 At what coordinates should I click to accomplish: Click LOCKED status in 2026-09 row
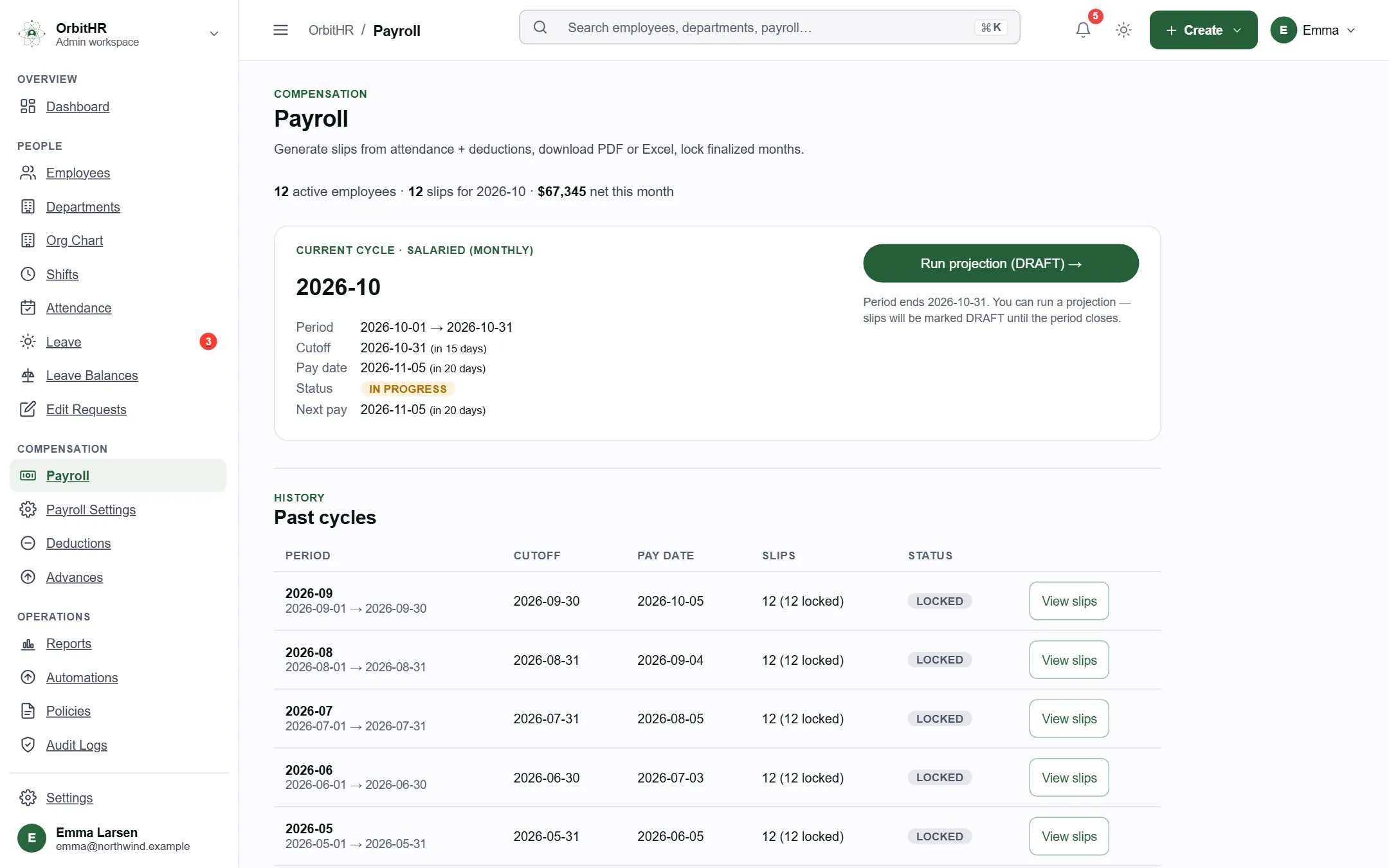point(940,601)
